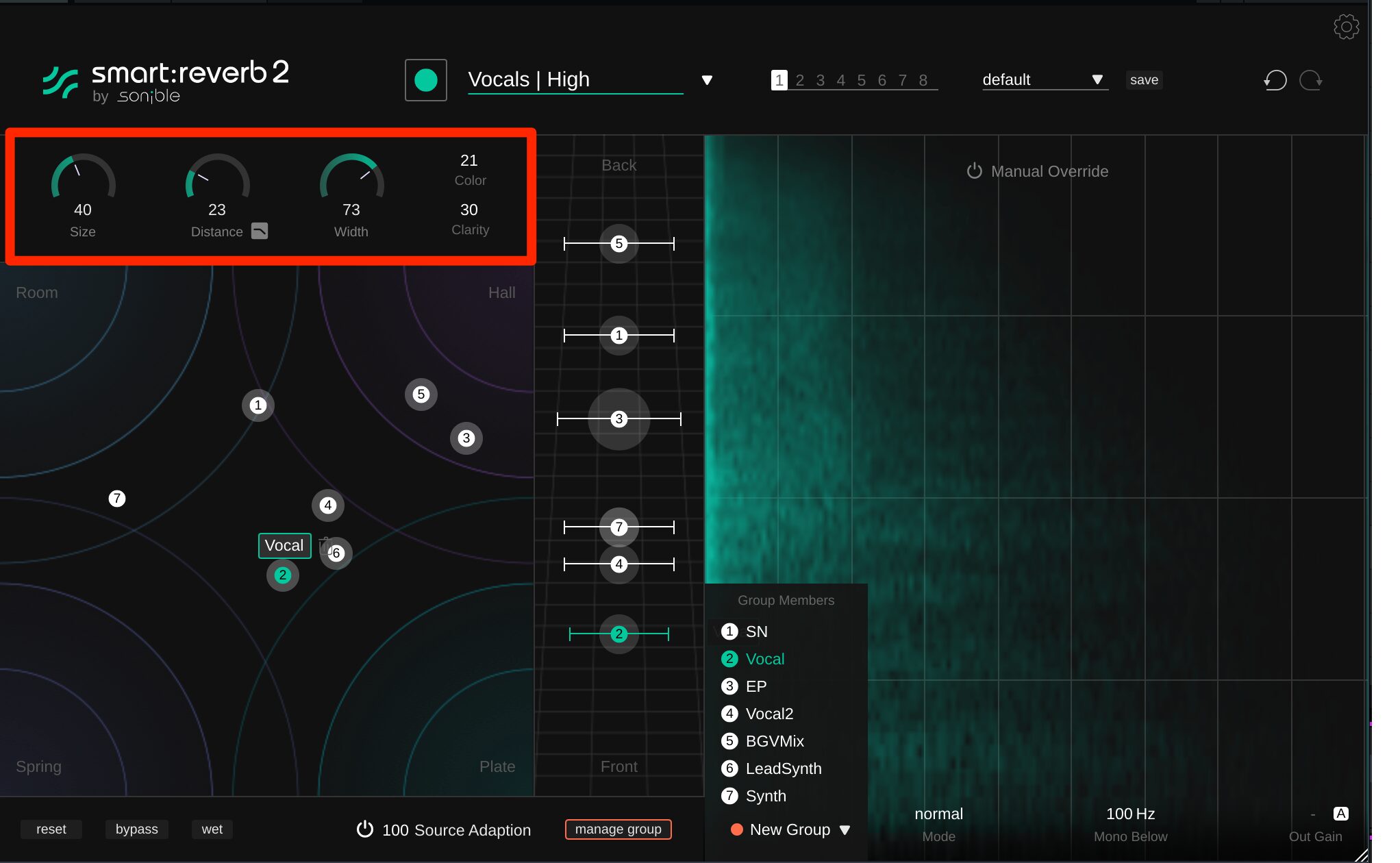This screenshot has height=863, width=1400.
Task: Select node 5 in the reverb style pad
Action: pos(421,394)
